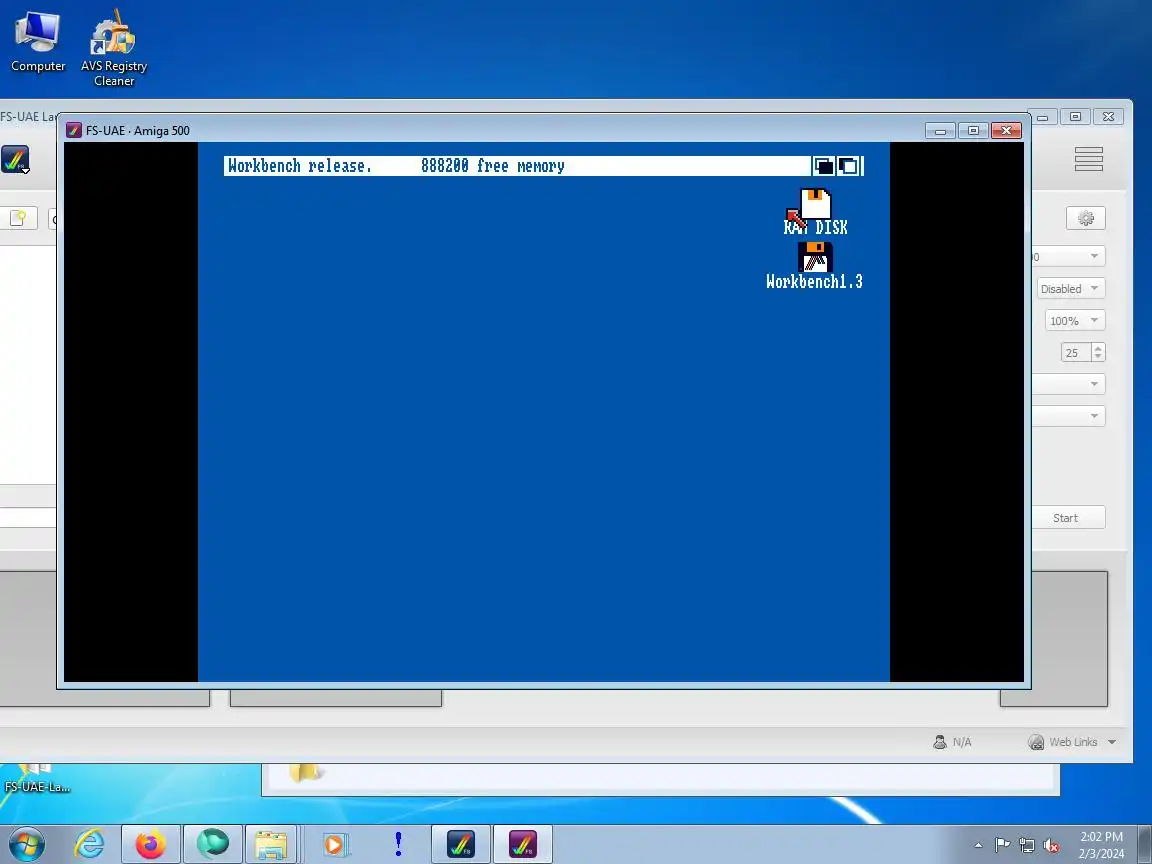Click the Workbench release title bar

click(x=517, y=166)
